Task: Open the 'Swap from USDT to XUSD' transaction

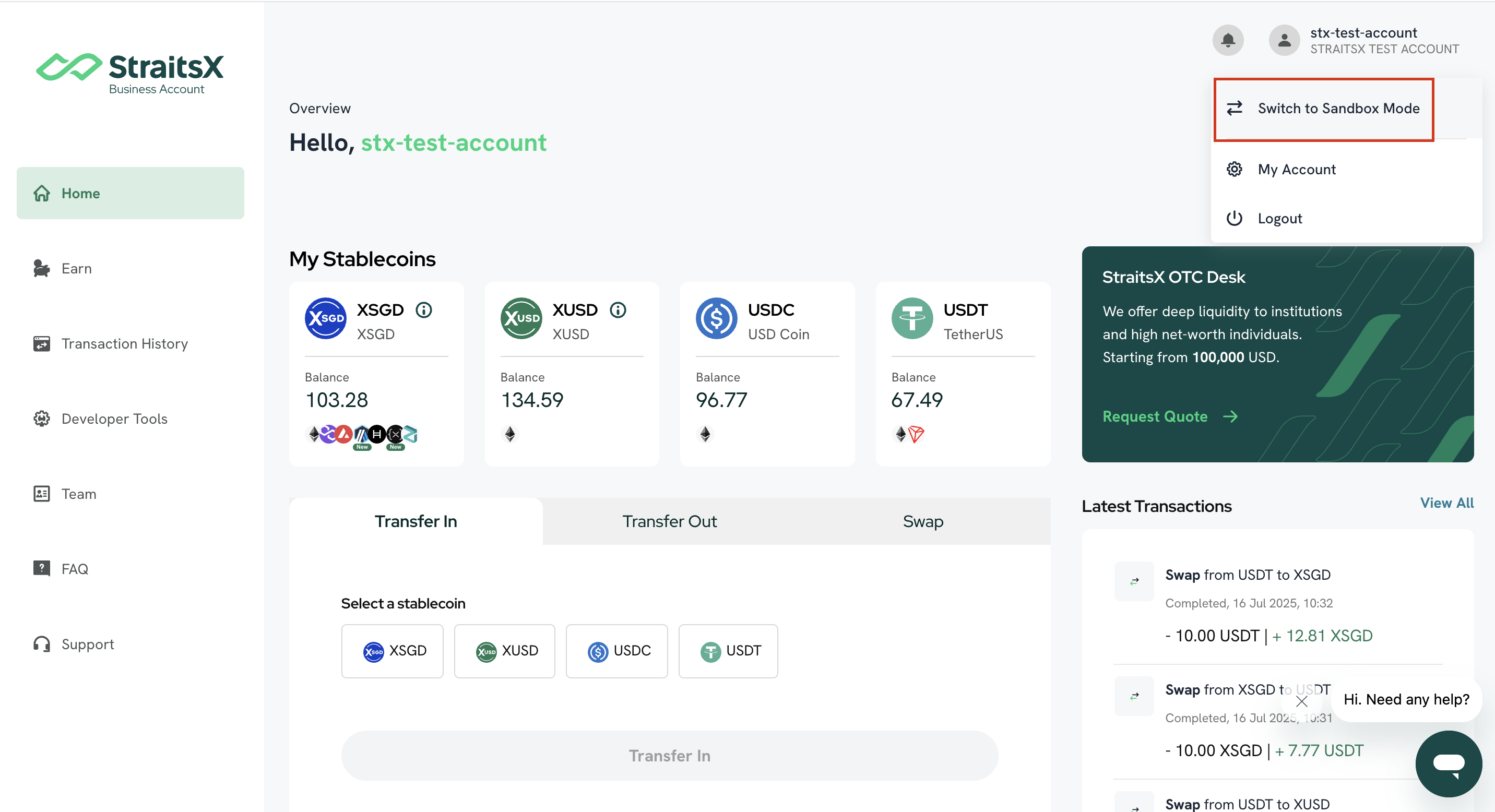Action: click(x=1247, y=804)
